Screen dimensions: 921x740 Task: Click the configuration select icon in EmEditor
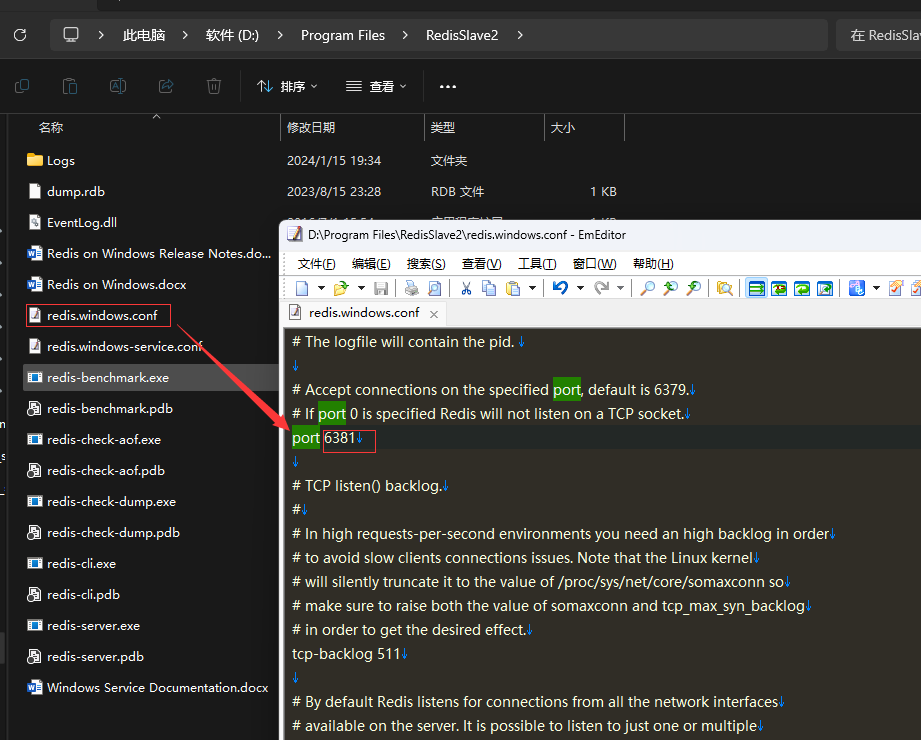point(857,288)
